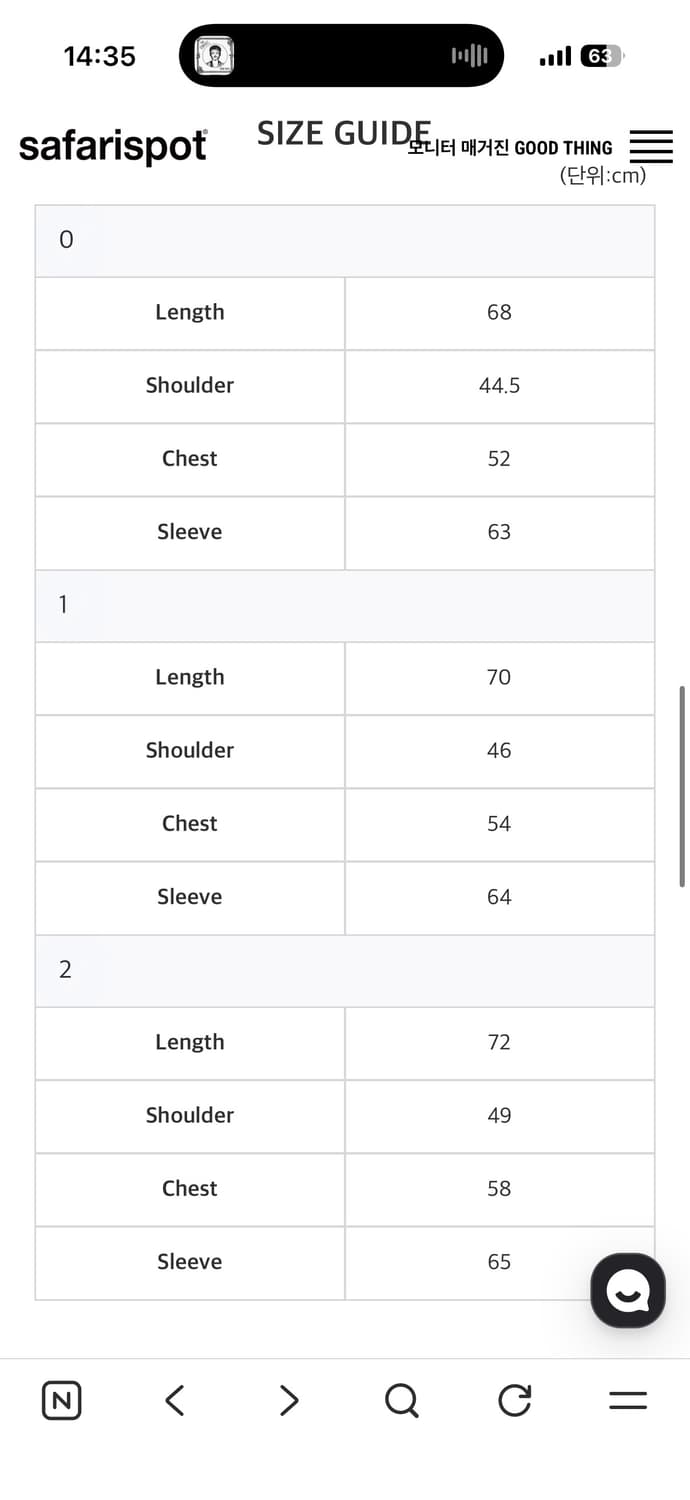This screenshot has width=690, height=1500.
Task: Select the size 2 header row
Action: tap(345, 970)
